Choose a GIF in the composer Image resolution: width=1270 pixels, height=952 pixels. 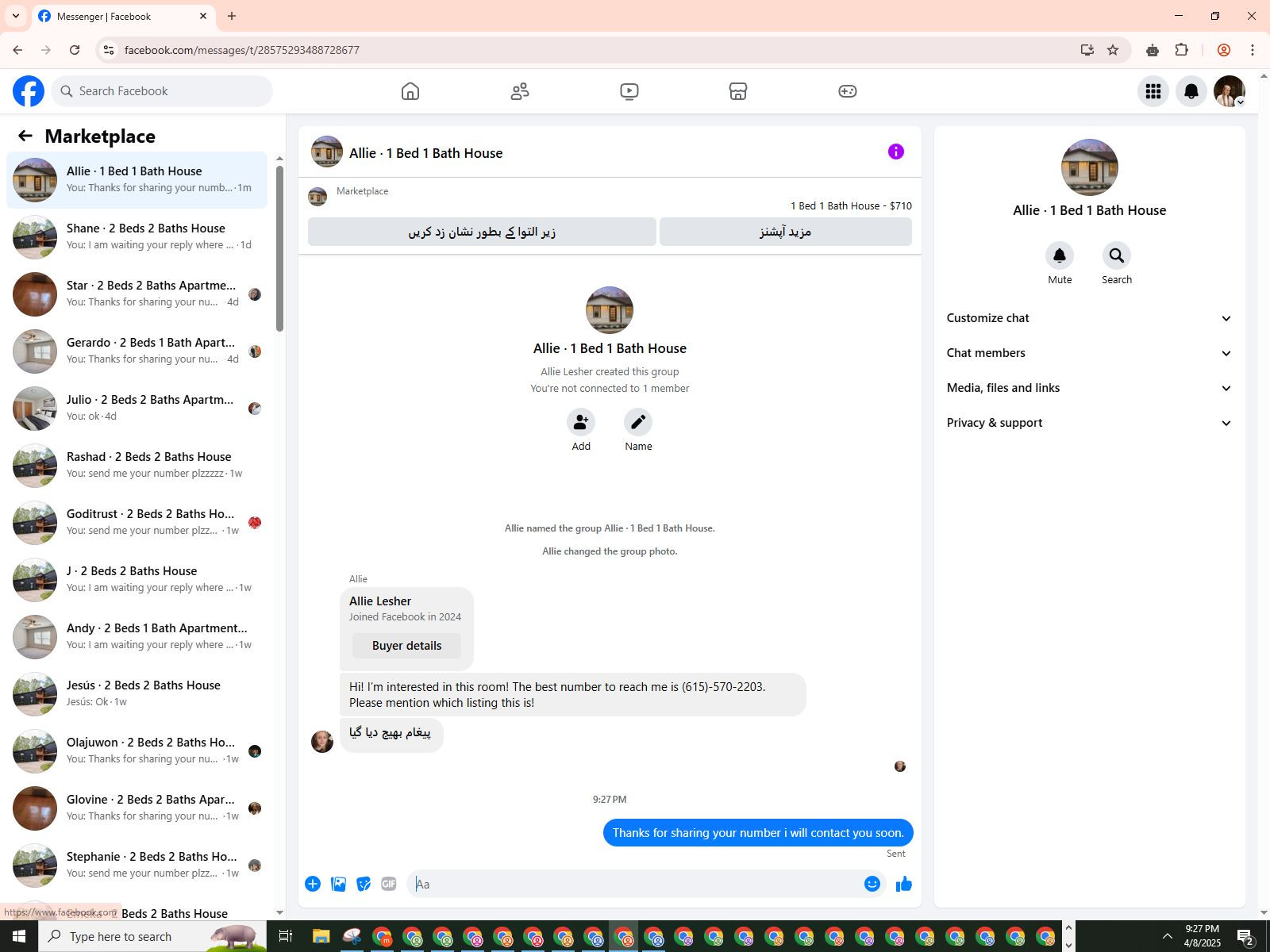[x=388, y=884]
